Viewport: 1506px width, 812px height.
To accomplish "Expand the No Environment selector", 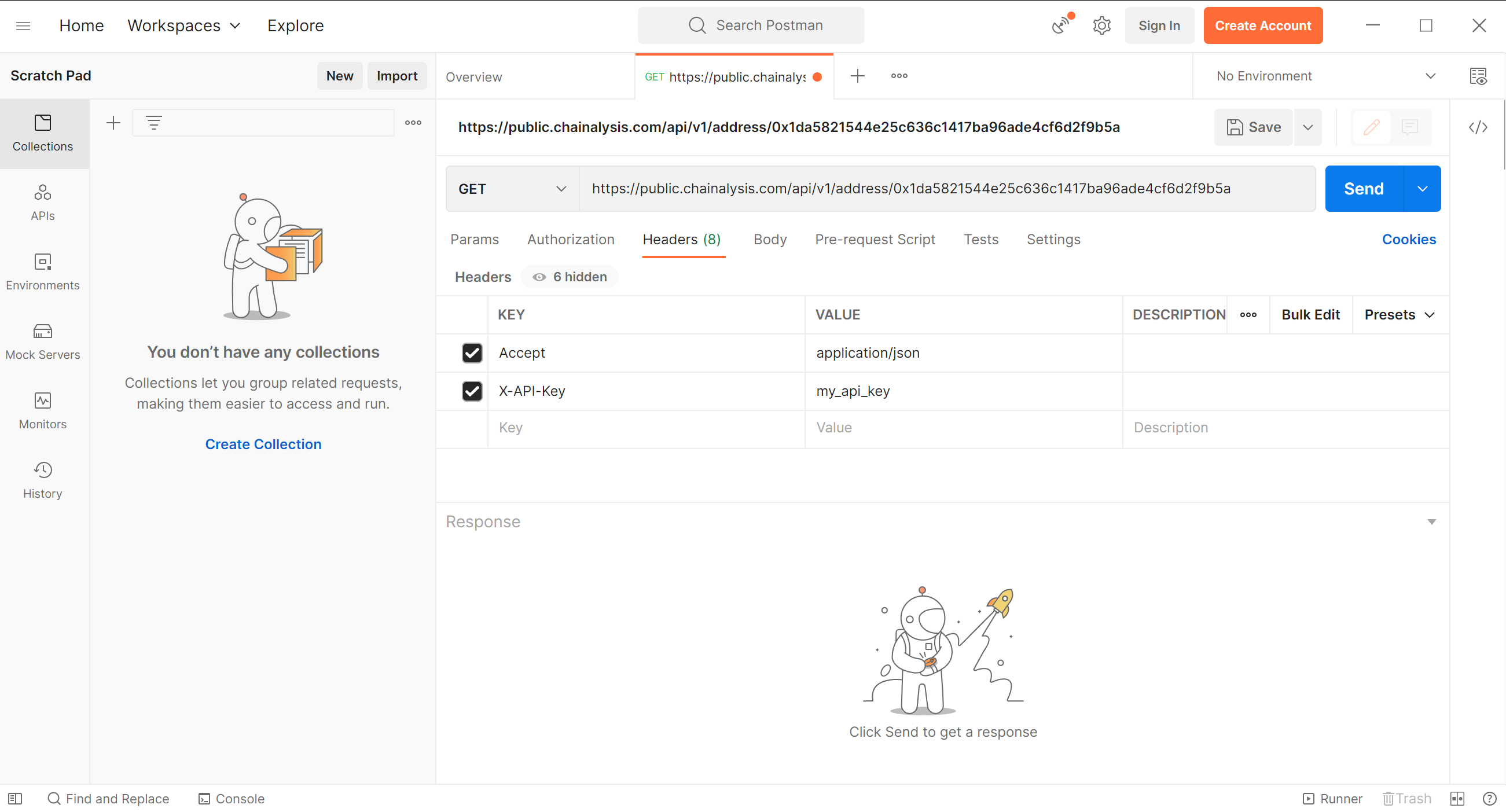I will [1325, 76].
